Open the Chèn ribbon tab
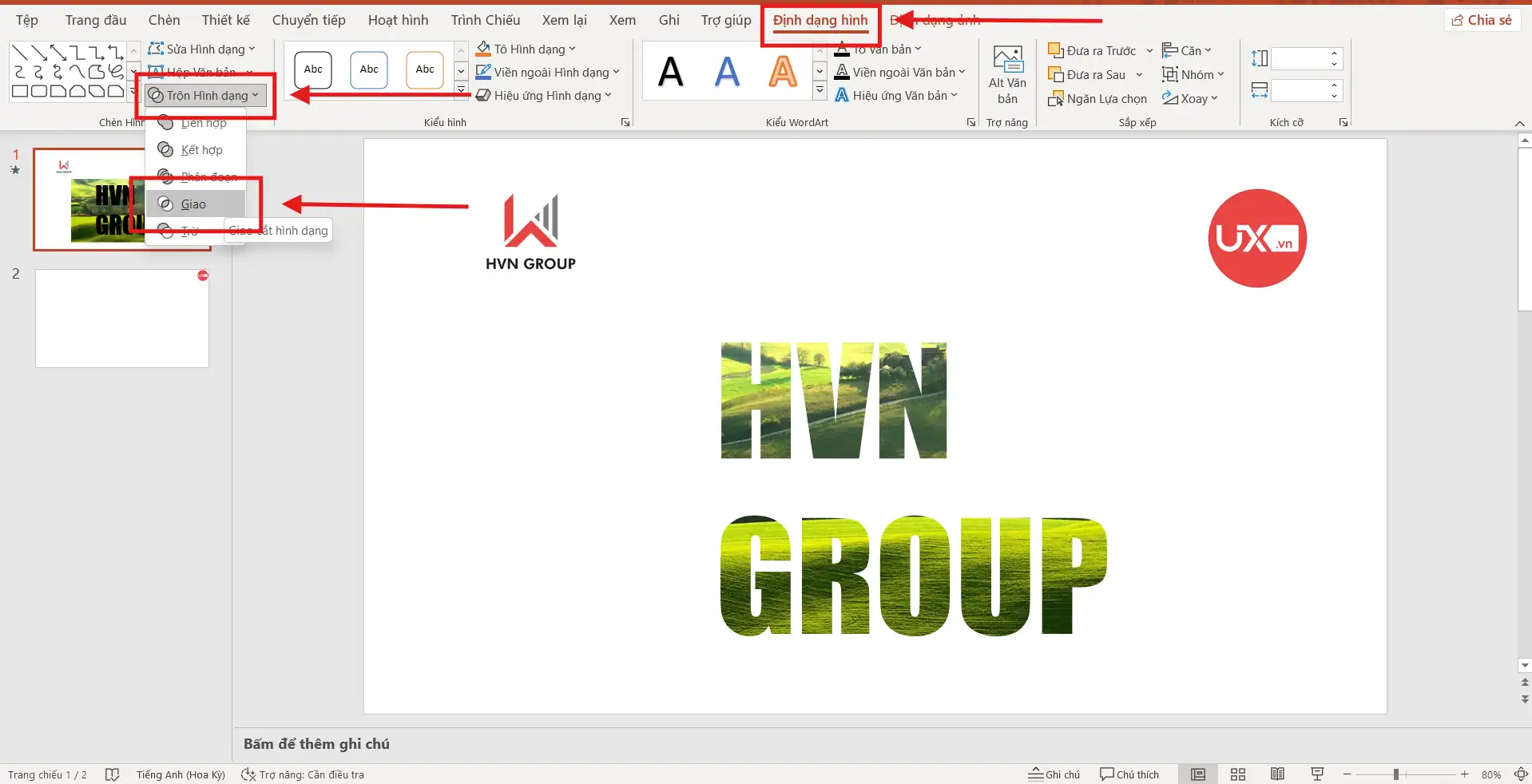 tap(164, 20)
